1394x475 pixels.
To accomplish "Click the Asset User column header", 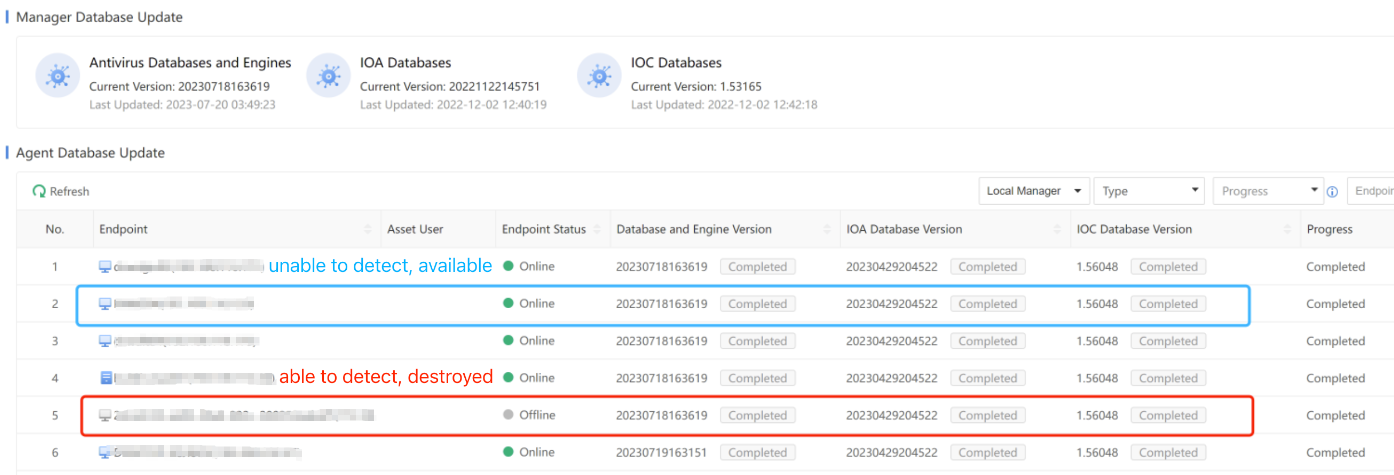I will click(x=415, y=230).
